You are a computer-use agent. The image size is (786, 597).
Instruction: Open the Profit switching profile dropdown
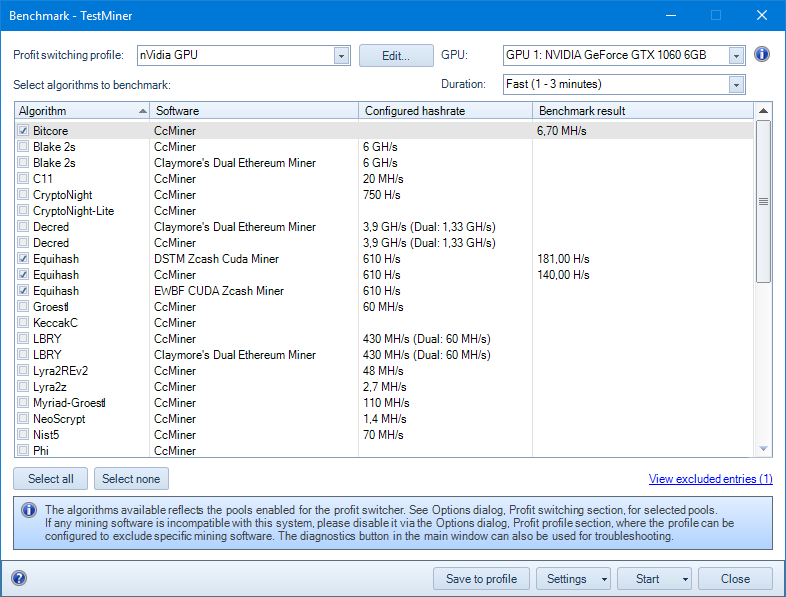tap(341, 56)
